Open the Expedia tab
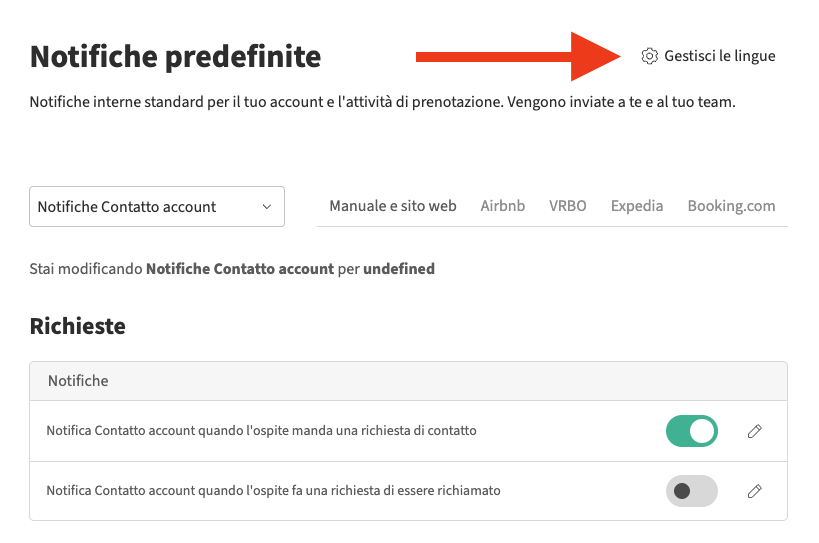The width and height of the screenshot is (819, 543). click(637, 206)
